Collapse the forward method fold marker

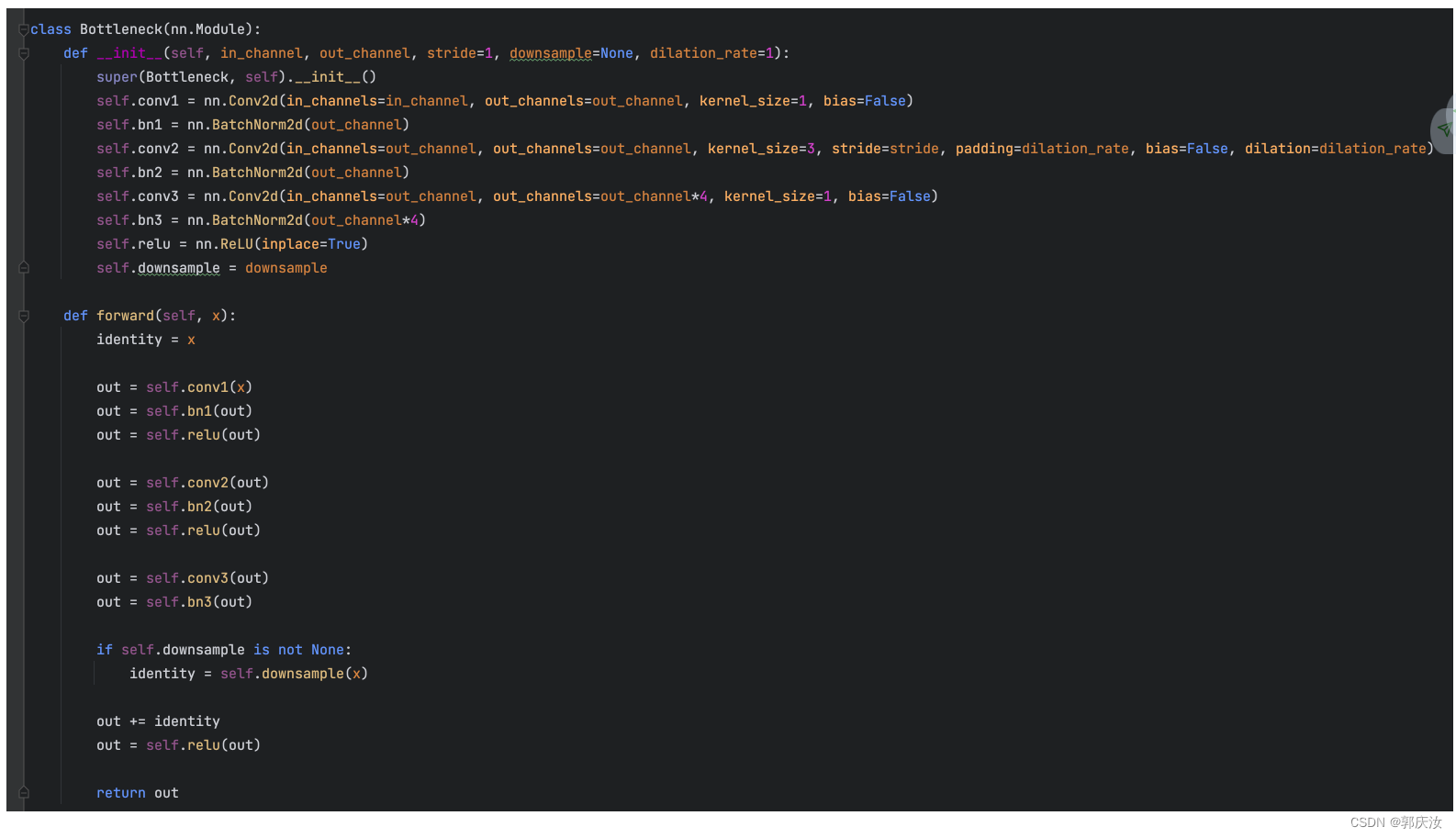[24, 316]
